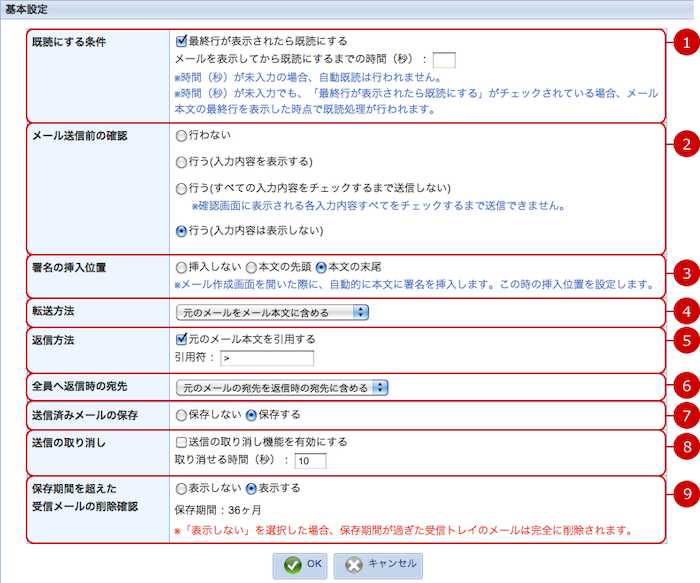Choose 挿入しない for signature position
700x583 pixels.
click(181, 268)
